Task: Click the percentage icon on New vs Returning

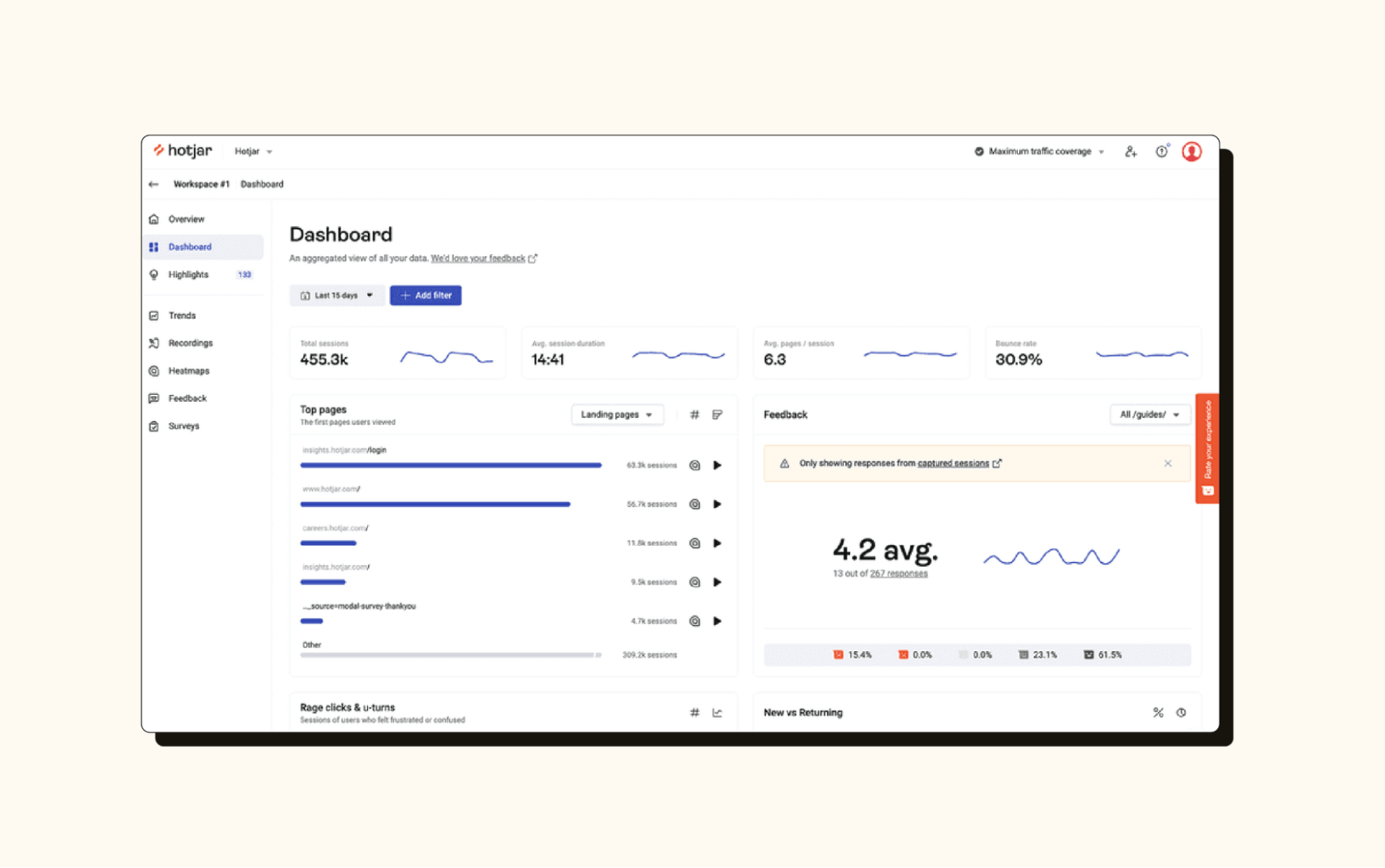Action: (1158, 712)
